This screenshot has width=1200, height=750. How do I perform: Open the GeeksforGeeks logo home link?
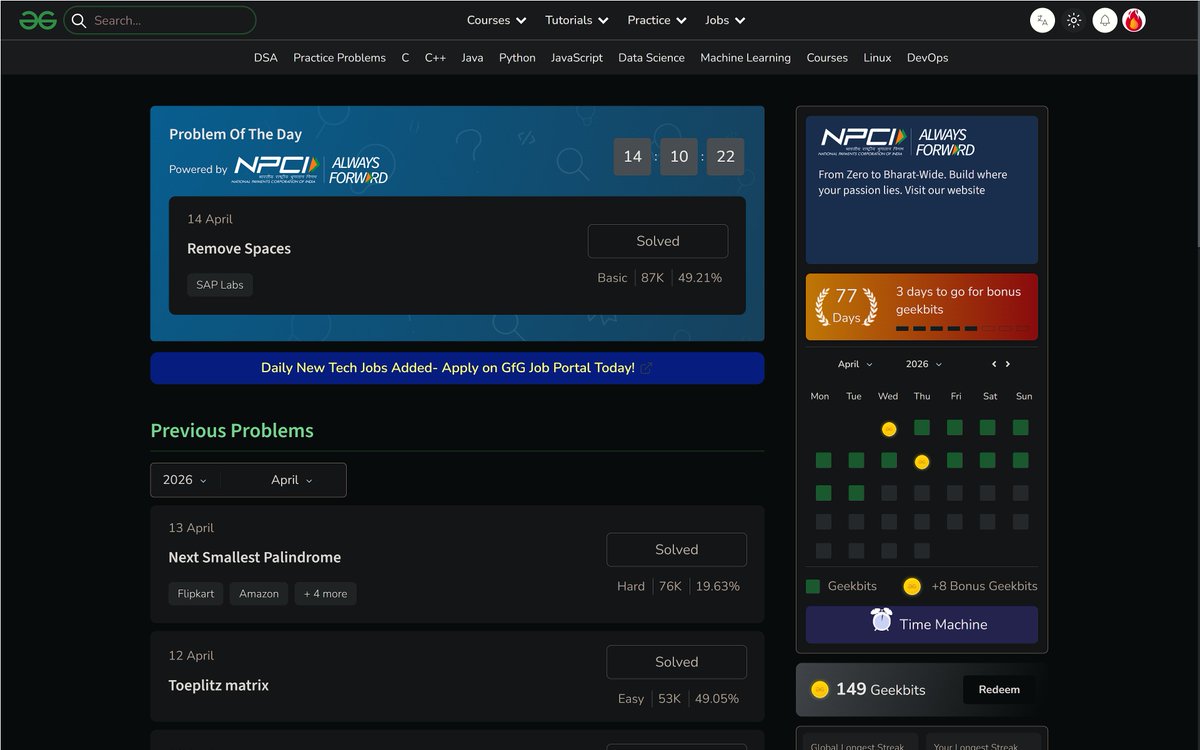pyautogui.click(x=38, y=20)
